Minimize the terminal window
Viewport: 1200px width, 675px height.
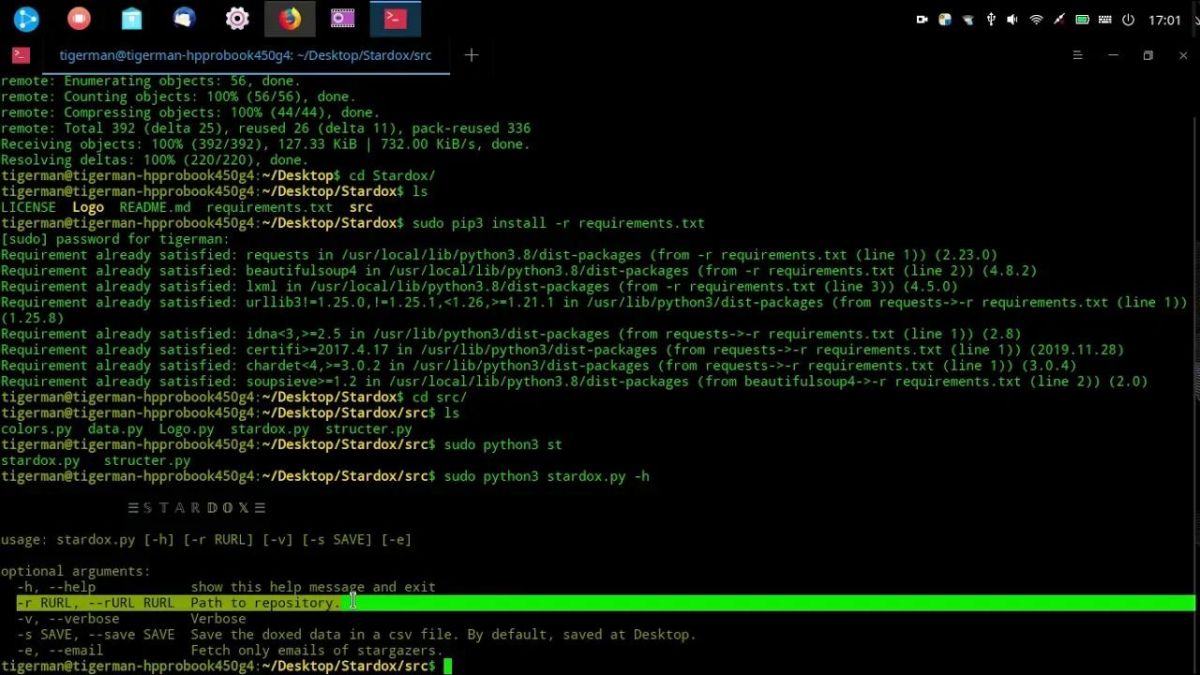pyautogui.click(x=1113, y=55)
